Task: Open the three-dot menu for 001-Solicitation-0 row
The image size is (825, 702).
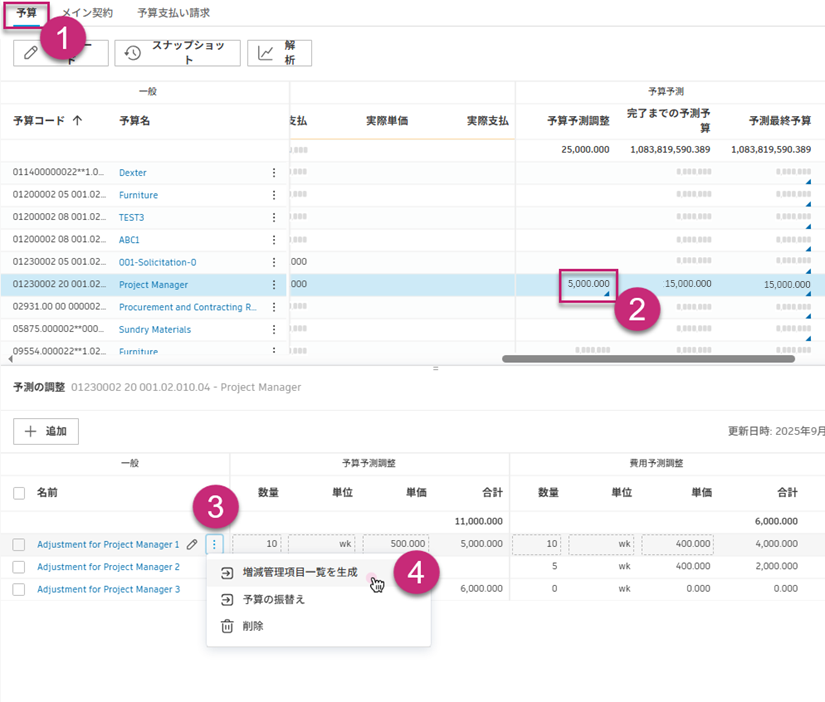Action: point(274,262)
